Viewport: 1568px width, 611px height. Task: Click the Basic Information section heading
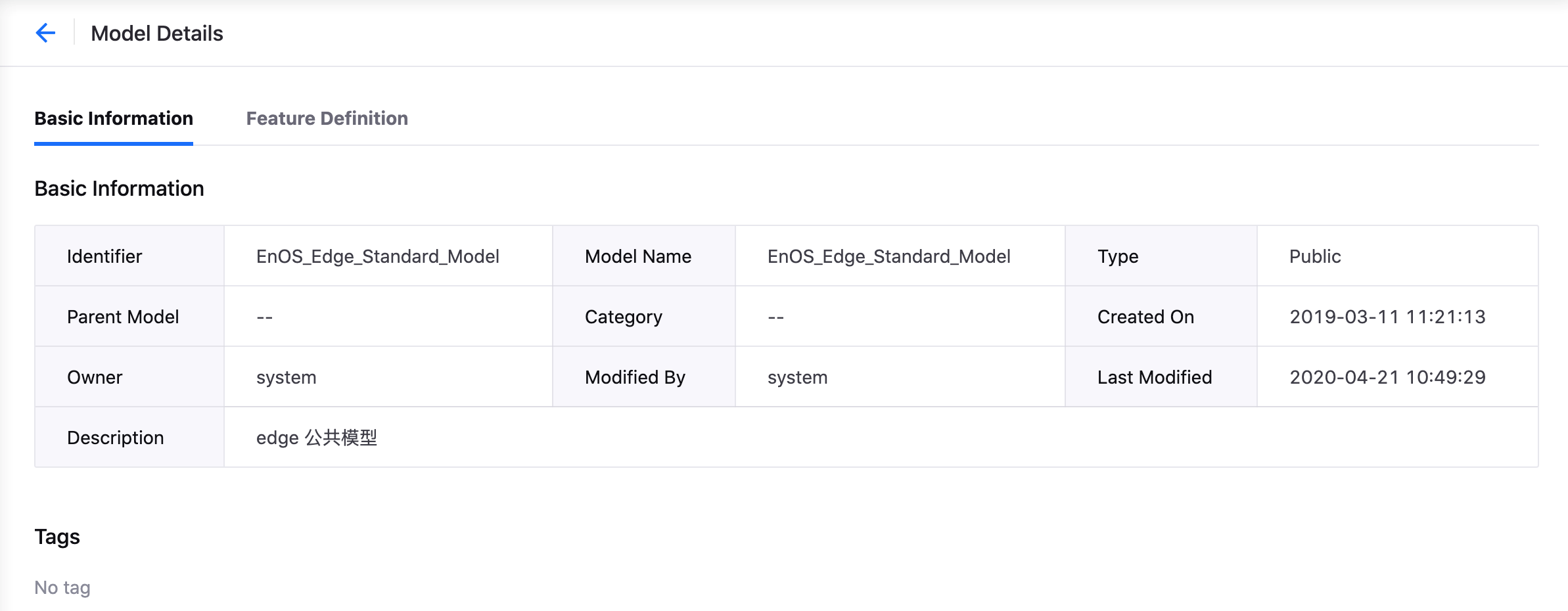(x=119, y=189)
